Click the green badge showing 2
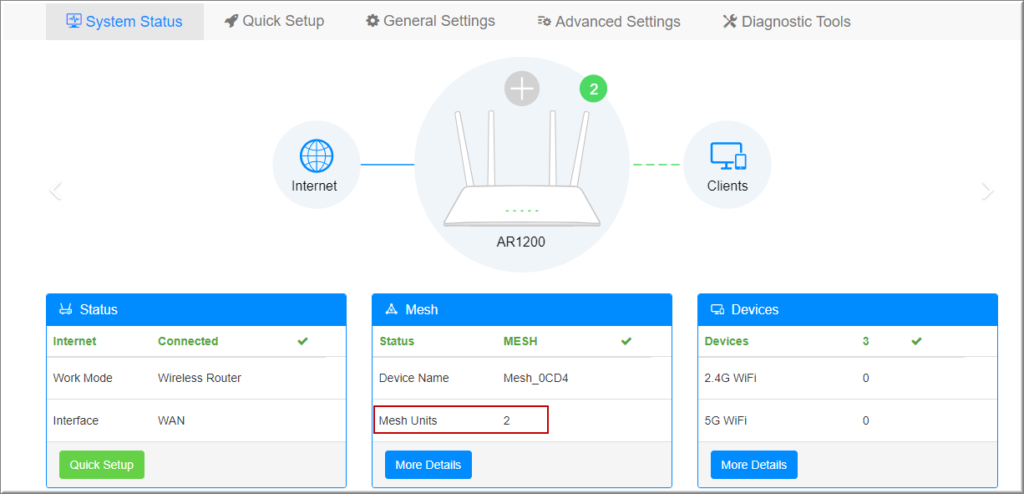 point(593,89)
